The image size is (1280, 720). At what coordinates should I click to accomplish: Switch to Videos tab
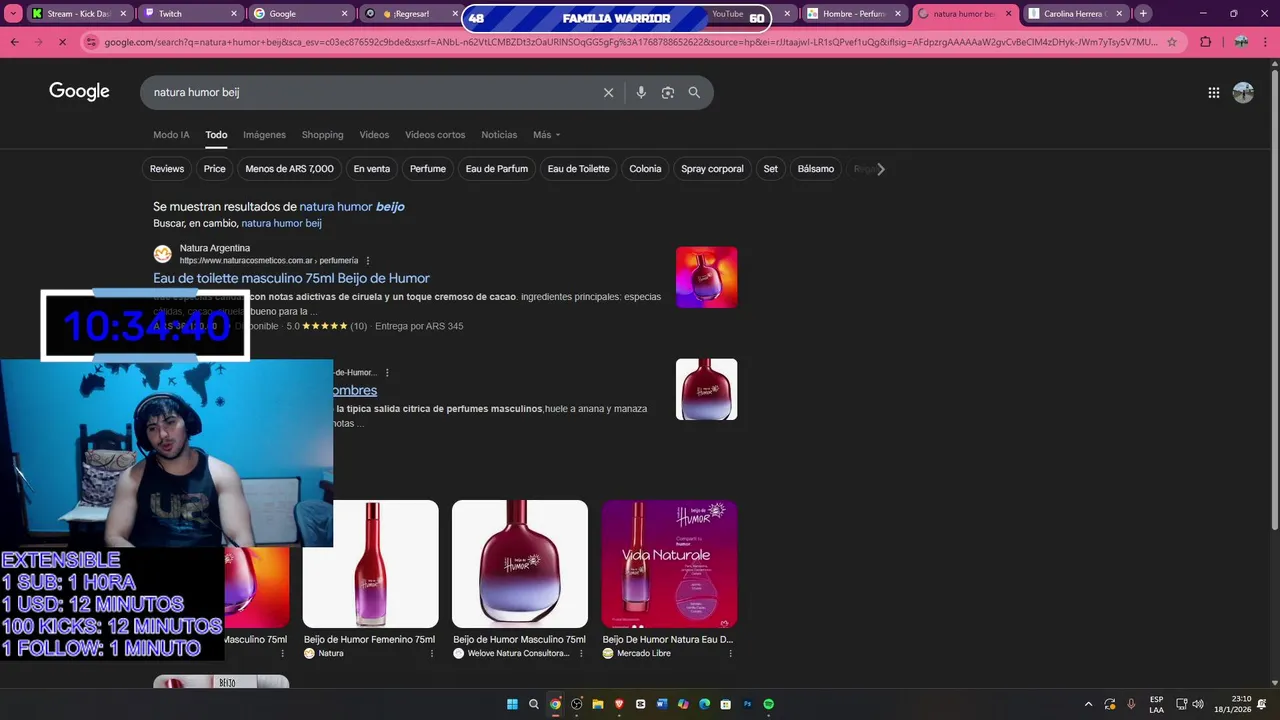pos(374,135)
